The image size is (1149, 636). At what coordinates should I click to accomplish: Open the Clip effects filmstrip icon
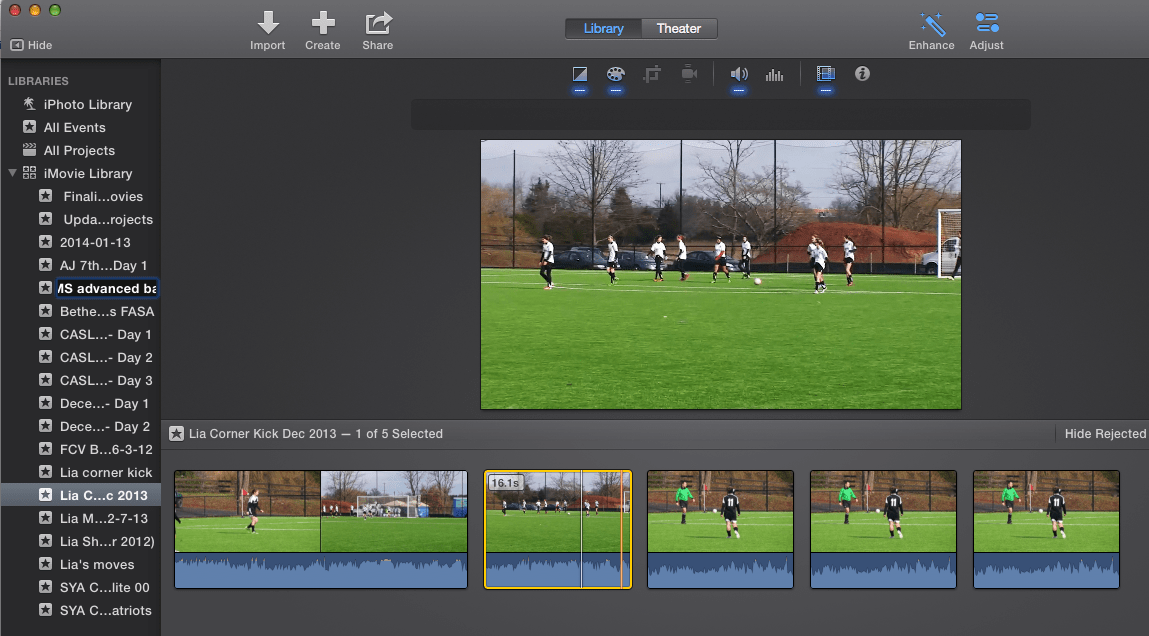point(825,74)
